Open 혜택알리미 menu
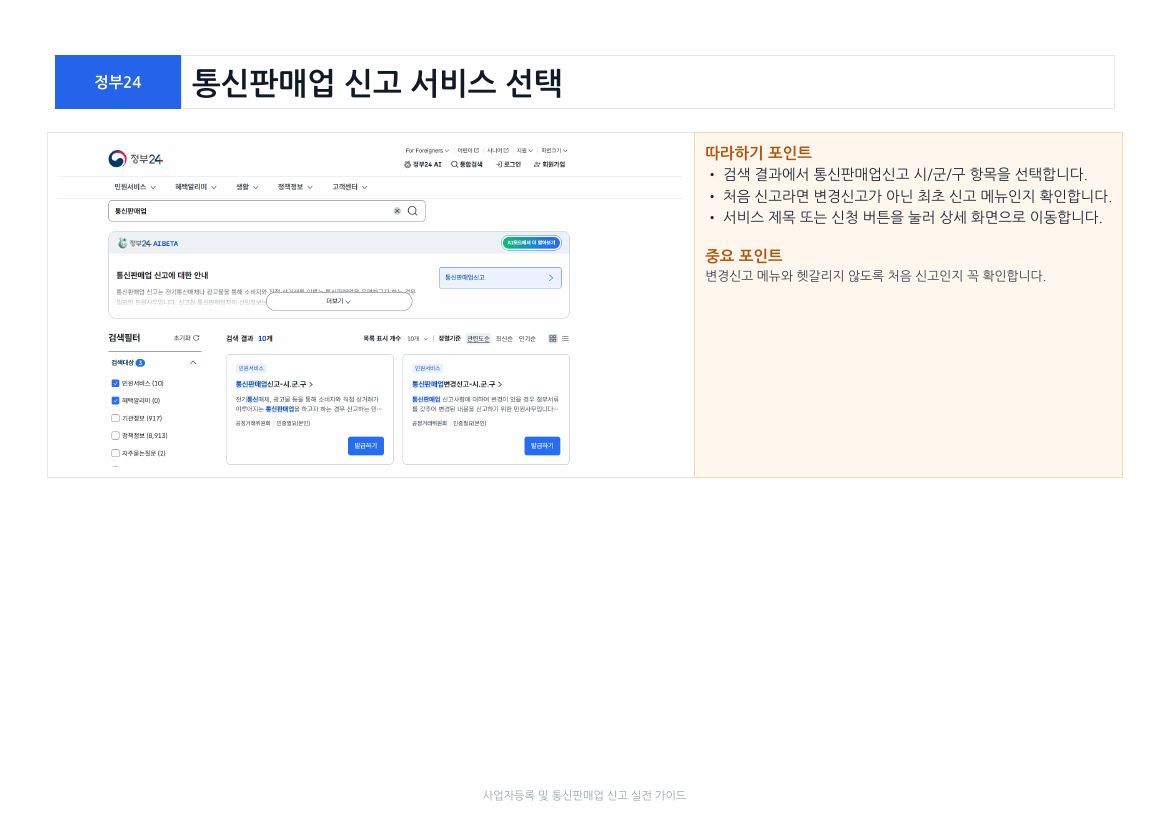The height and width of the screenshot is (827, 1170). point(195,187)
